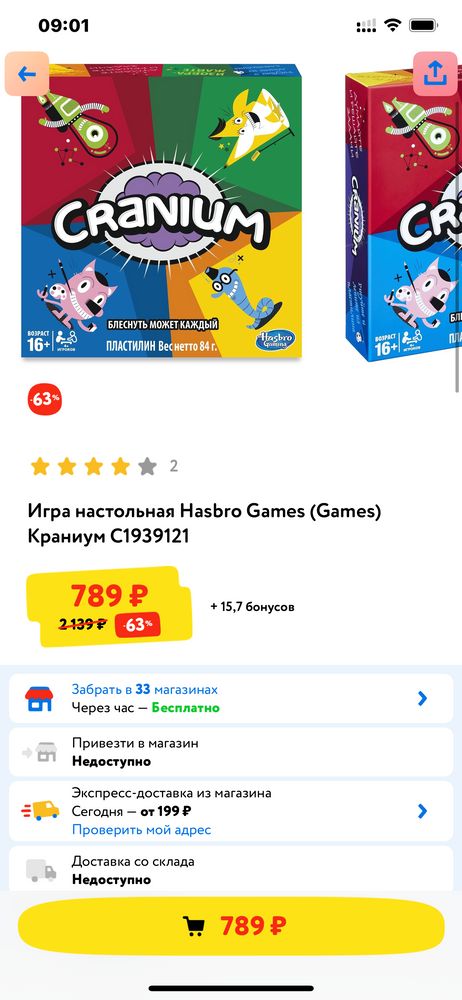Add to cart with 789 ₽ button
This screenshot has height=1000, width=462.
point(231,925)
